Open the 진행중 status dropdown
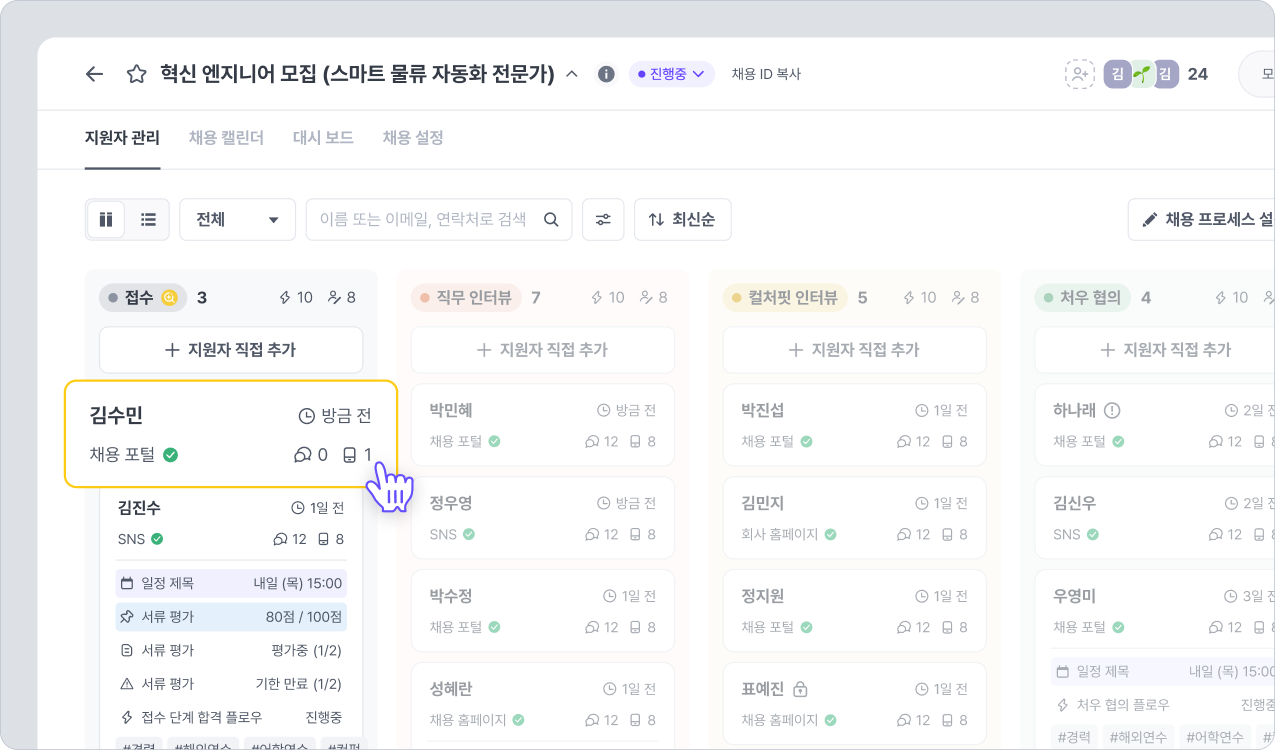Viewport: 1275px width, 750px height. point(672,74)
